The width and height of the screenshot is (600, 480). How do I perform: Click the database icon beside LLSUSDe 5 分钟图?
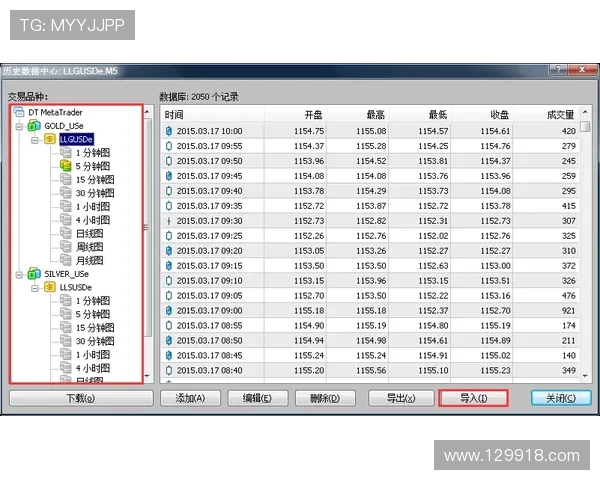coord(65,314)
